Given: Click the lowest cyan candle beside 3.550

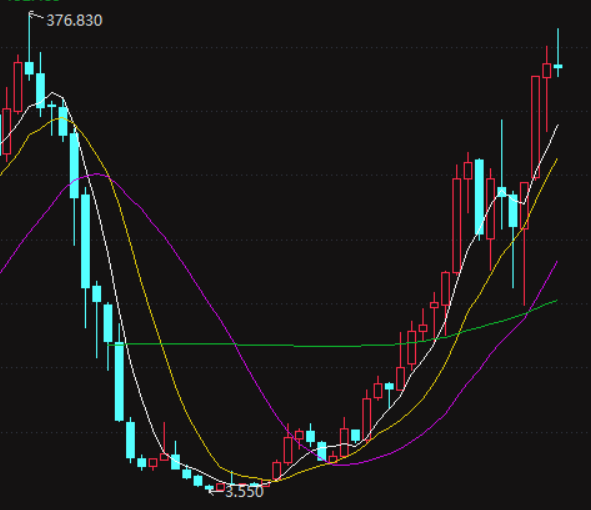Looking at the screenshot, I should tap(209, 487).
